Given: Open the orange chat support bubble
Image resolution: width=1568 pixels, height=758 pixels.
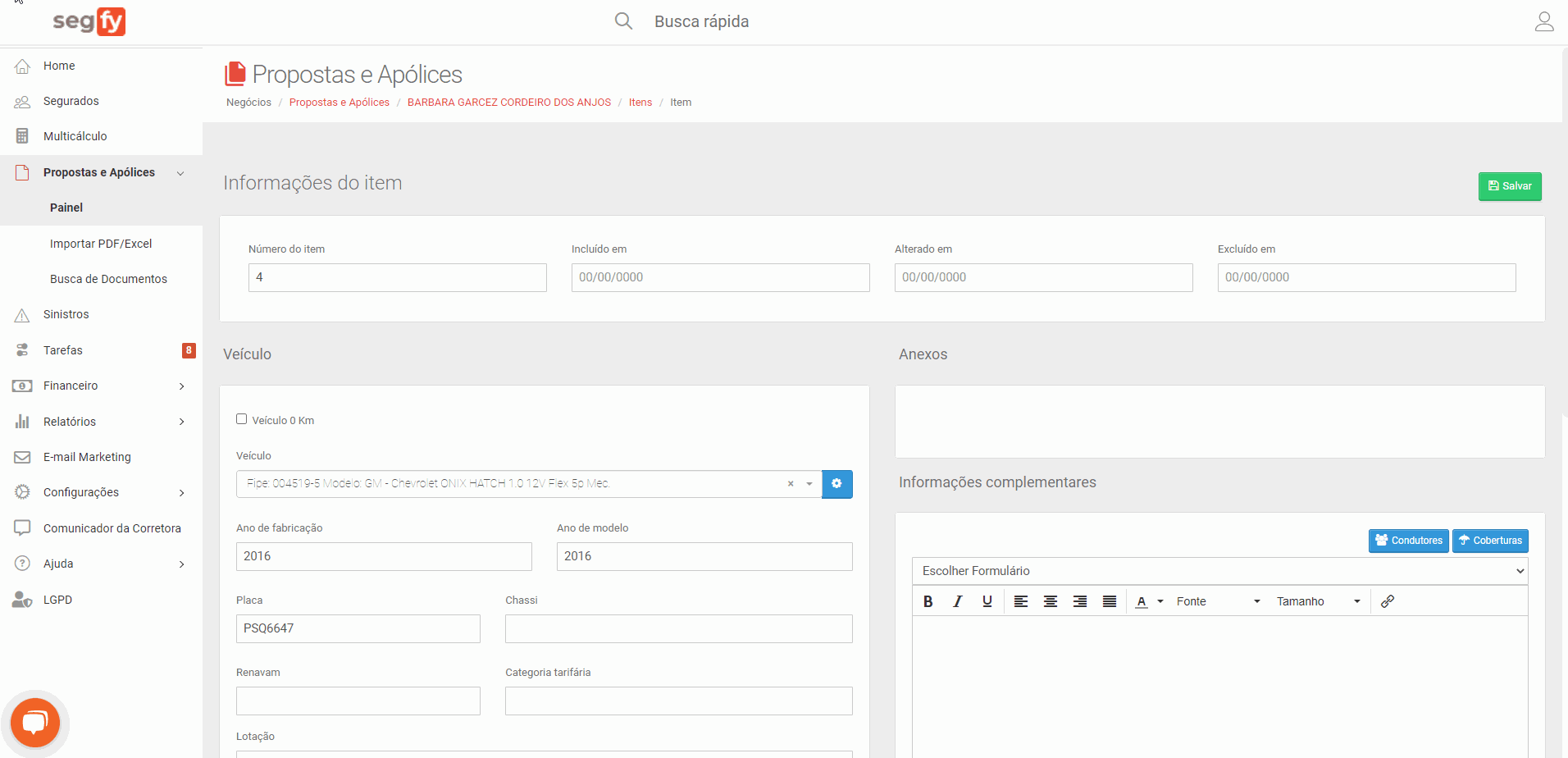Looking at the screenshot, I should (x=35, y=723).
